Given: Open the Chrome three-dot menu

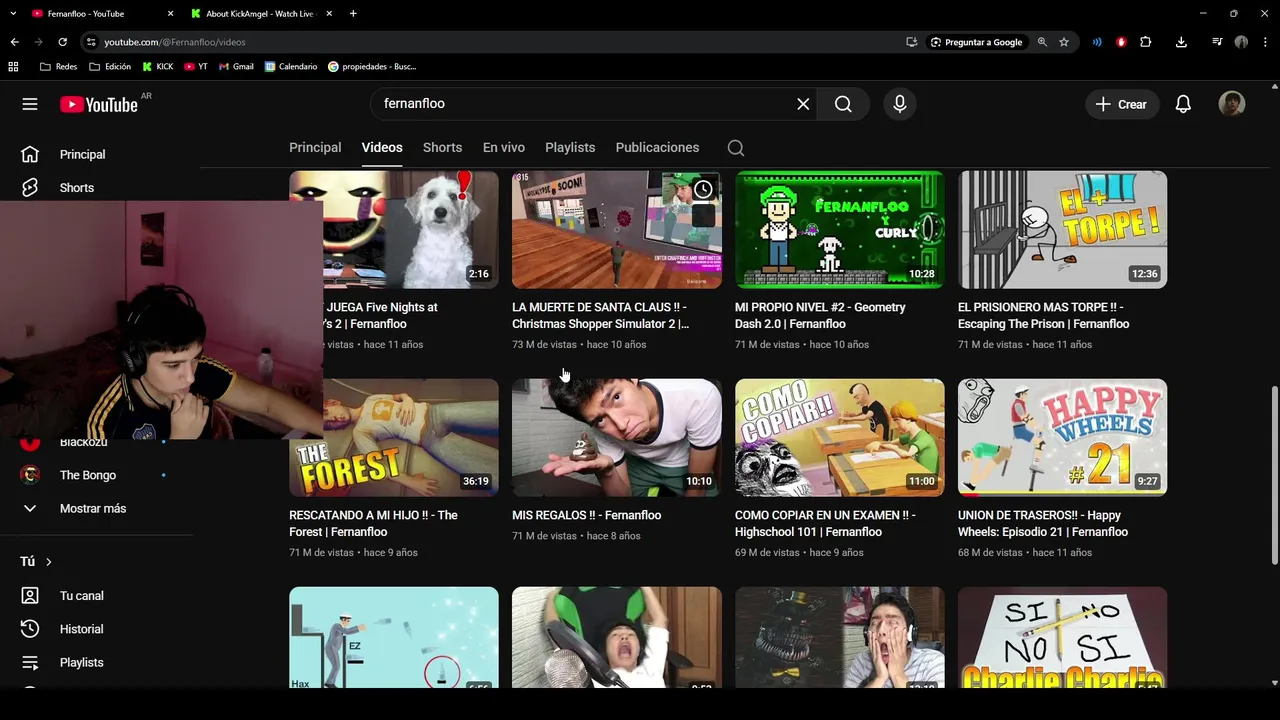Looking at the screenshot, I should coord(1265,42).
